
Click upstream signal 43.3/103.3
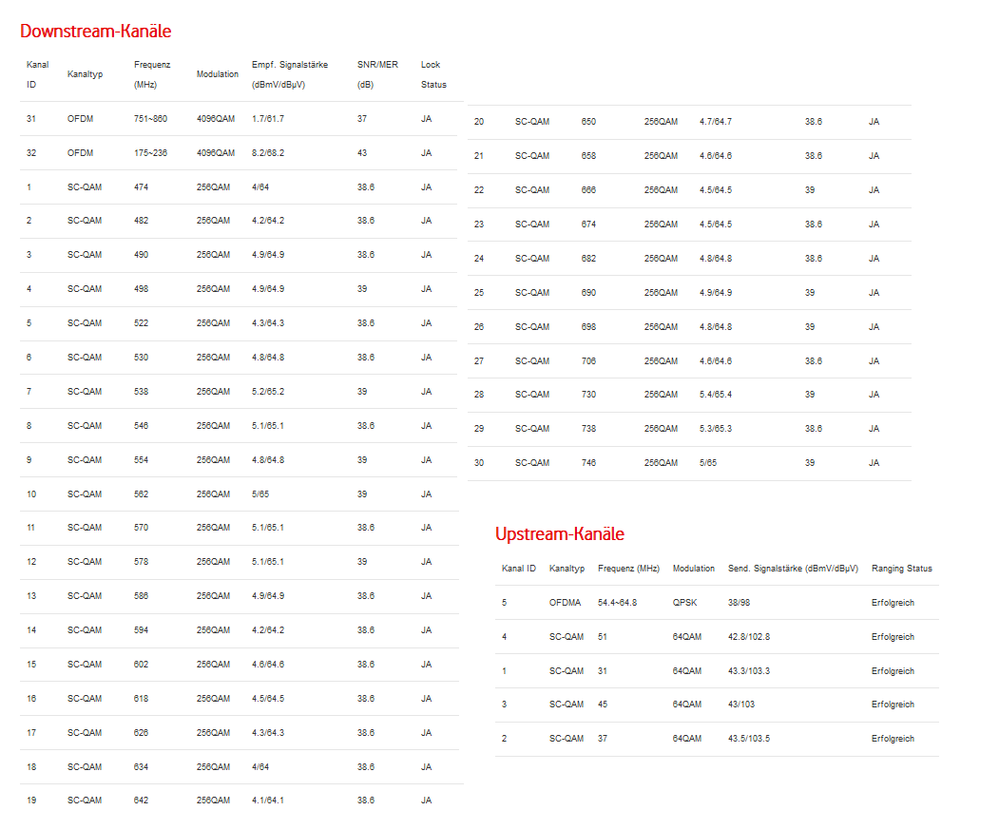[749, 671]
